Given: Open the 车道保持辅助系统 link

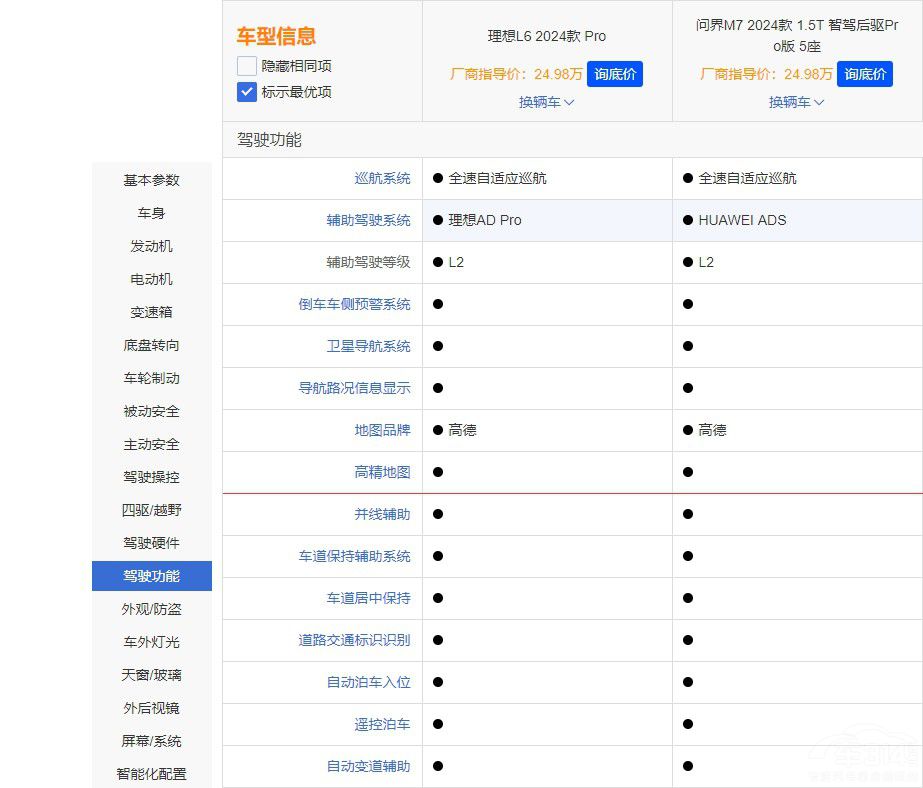Looking at the screenshot, I should coord(355,556).
